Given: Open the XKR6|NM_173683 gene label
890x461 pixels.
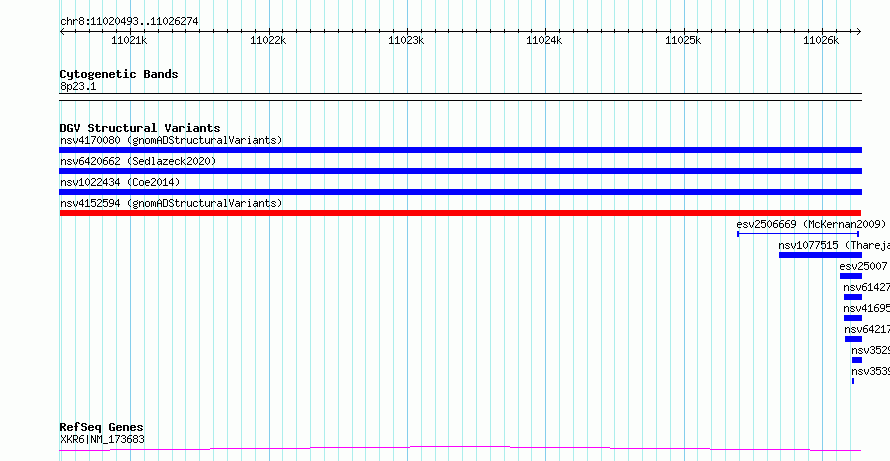Looking at the screenshot, I should pos(102,439).
